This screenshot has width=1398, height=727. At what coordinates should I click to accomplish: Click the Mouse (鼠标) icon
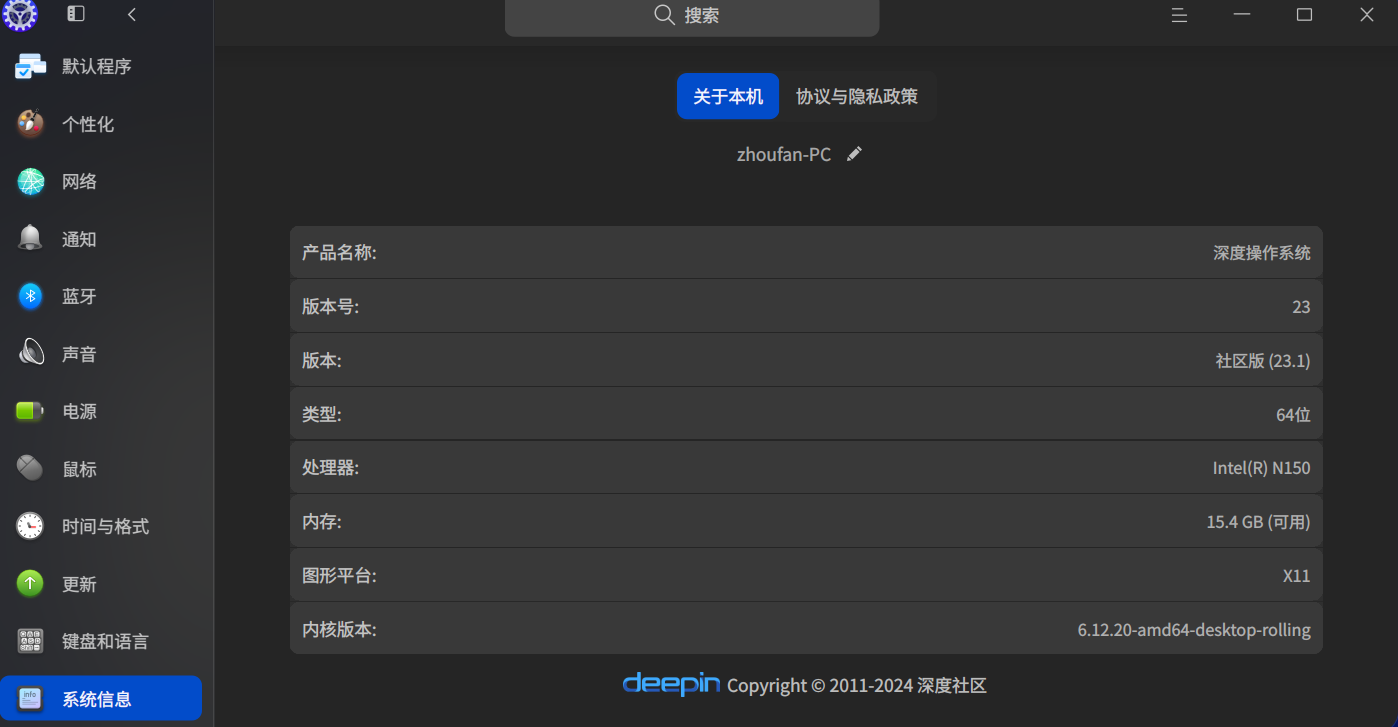pos(30,468)
